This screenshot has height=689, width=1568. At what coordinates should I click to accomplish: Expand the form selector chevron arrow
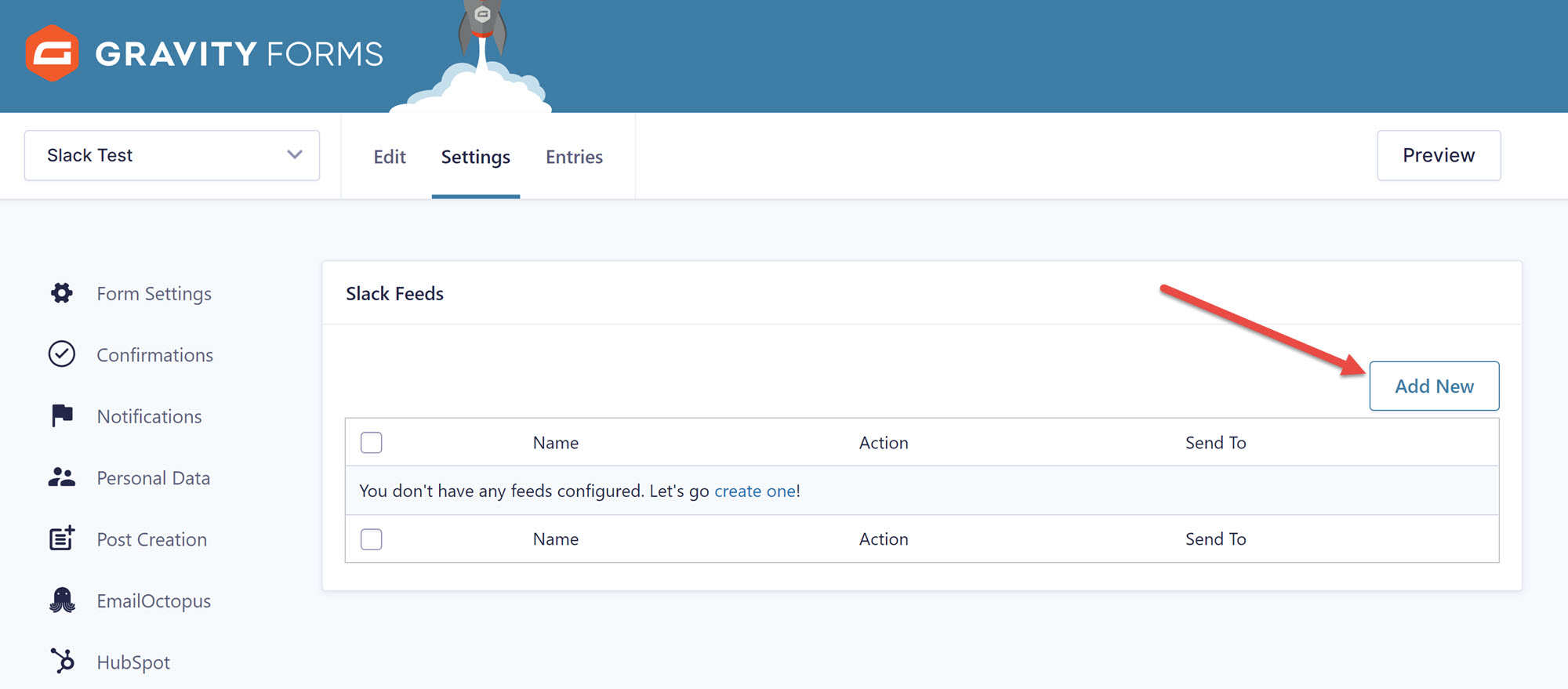coord(295,154)
